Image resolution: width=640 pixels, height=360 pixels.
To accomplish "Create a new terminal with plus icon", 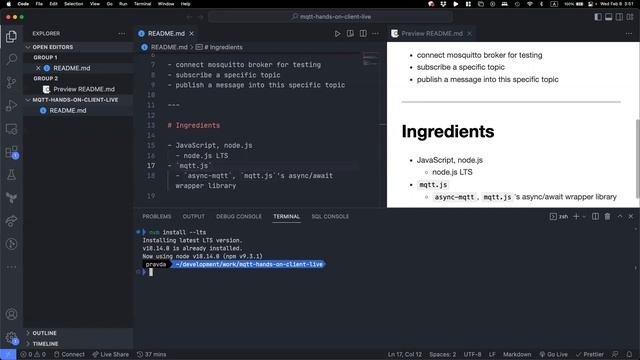I will point(576,216).
